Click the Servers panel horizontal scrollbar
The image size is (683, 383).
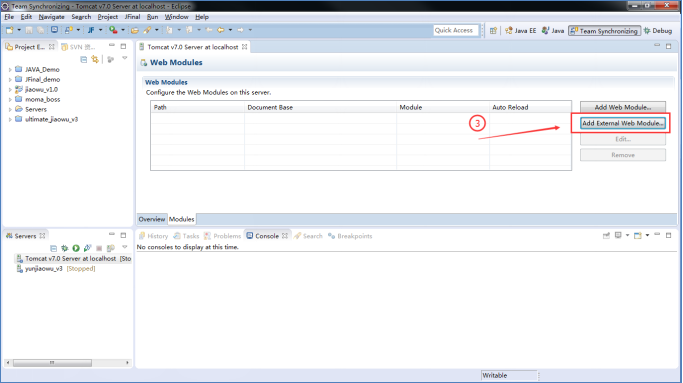click(68, 363)
